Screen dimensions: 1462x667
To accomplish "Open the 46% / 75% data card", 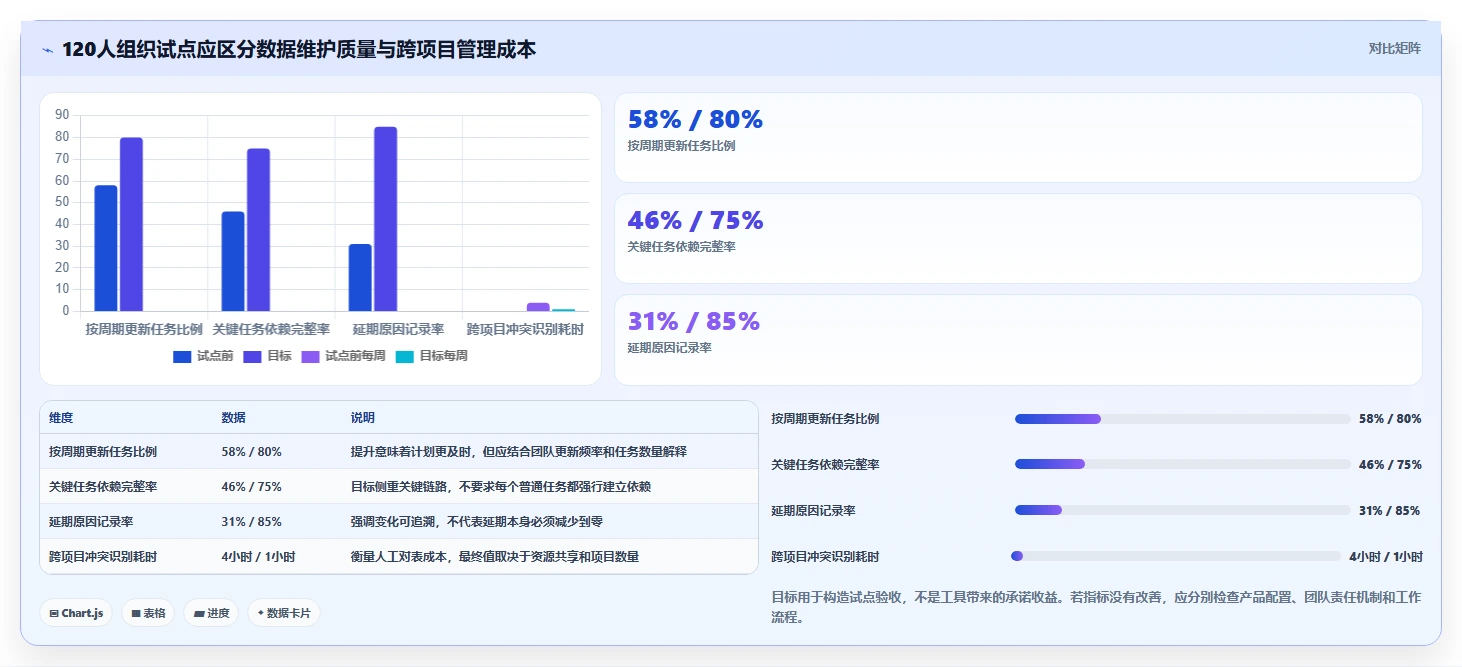I will click(1018, 239).
